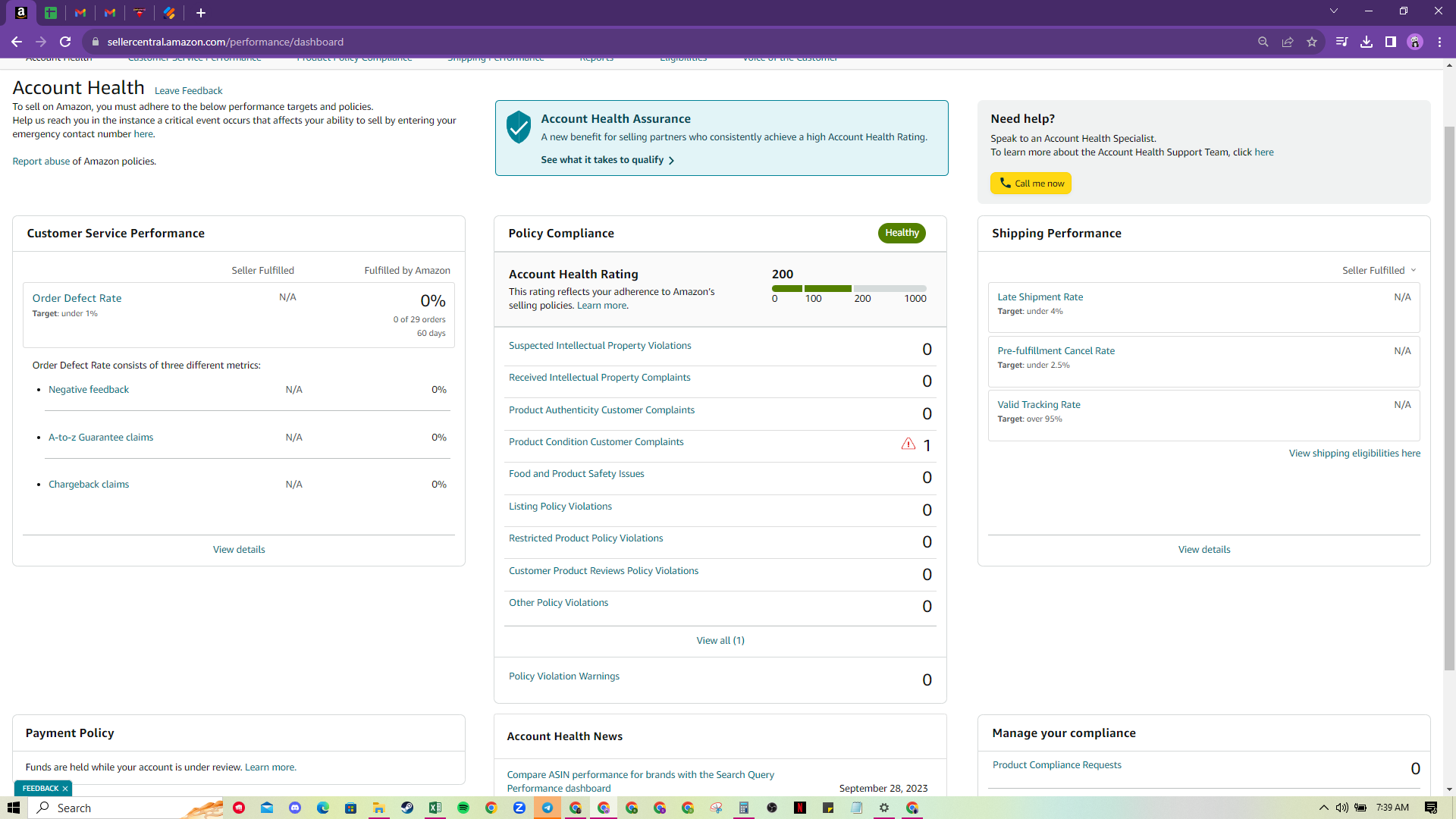Open the Windows Start menu
This screenshot has width=1456, height=819.
pos(14,808)
